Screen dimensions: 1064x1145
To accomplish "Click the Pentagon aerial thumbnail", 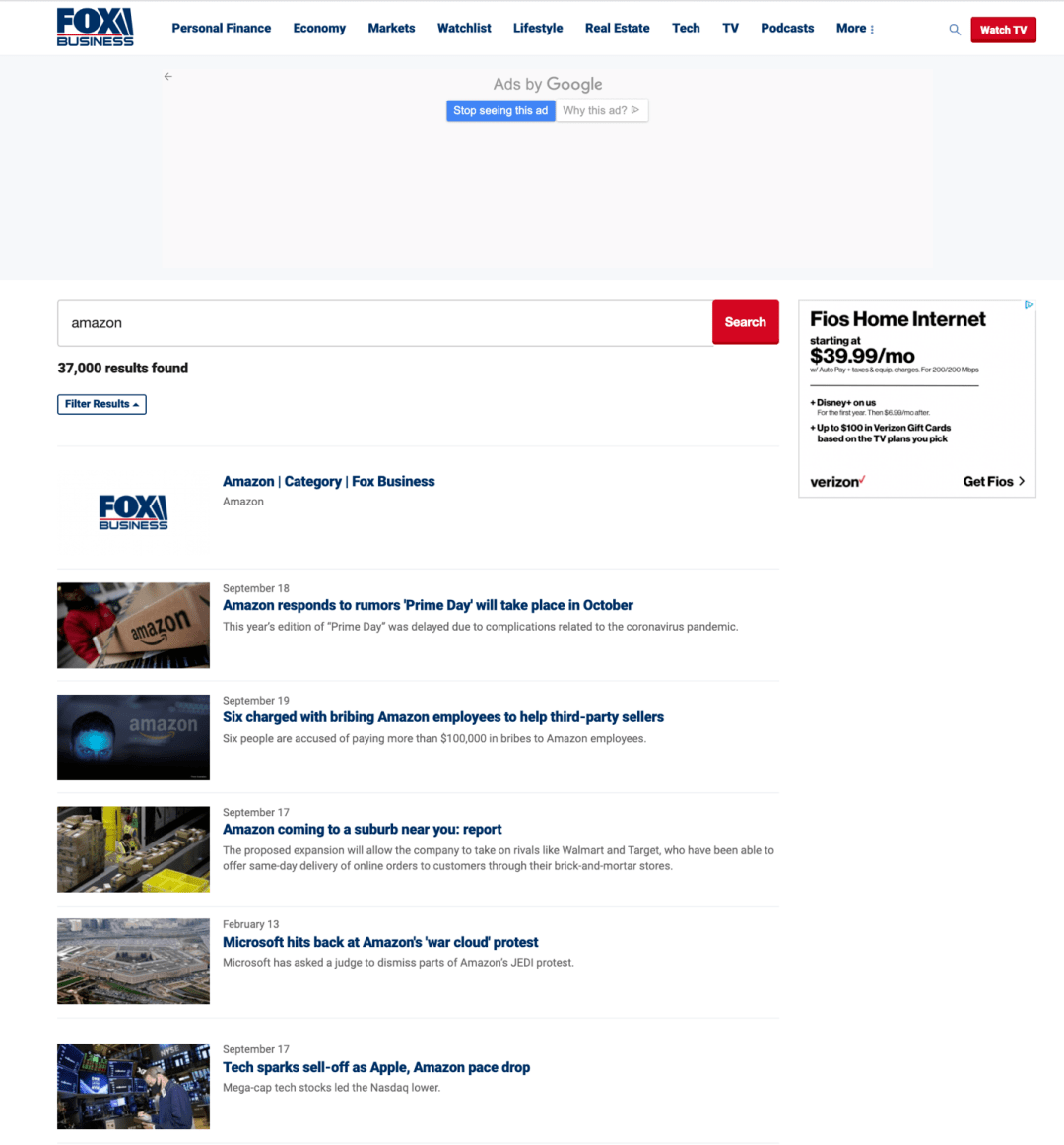I will [x=133, y=961].
